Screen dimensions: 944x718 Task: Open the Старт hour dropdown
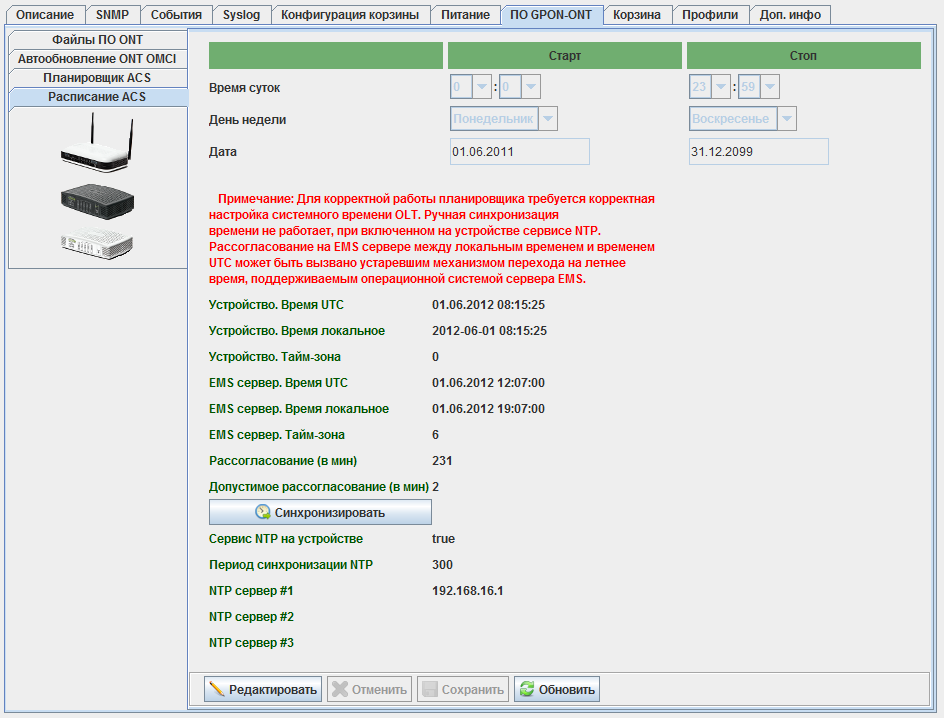click(482, 87)
